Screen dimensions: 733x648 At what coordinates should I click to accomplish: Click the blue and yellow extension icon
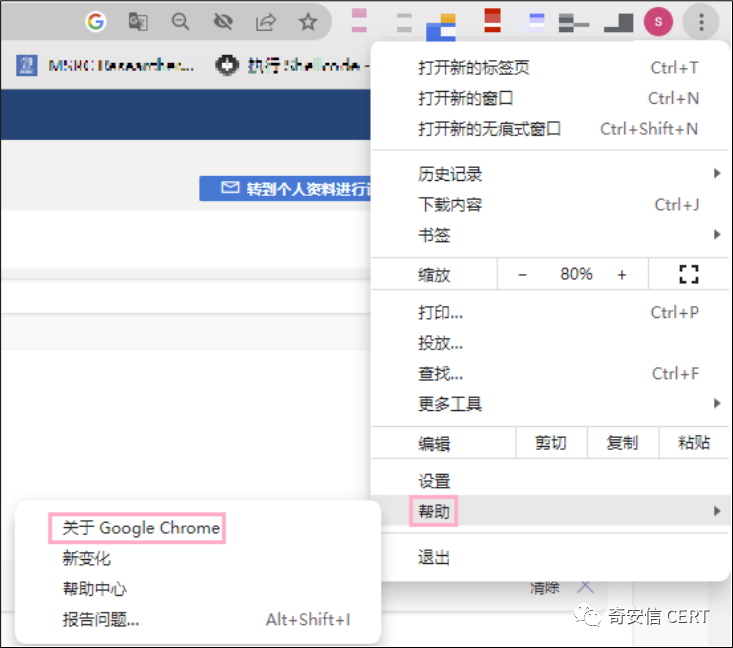(441, 27)
